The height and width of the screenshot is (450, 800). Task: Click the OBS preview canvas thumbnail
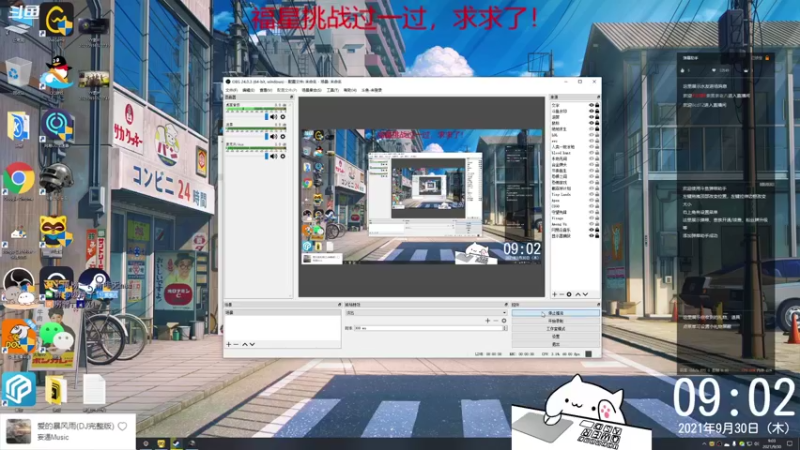[x=421, y=196]
